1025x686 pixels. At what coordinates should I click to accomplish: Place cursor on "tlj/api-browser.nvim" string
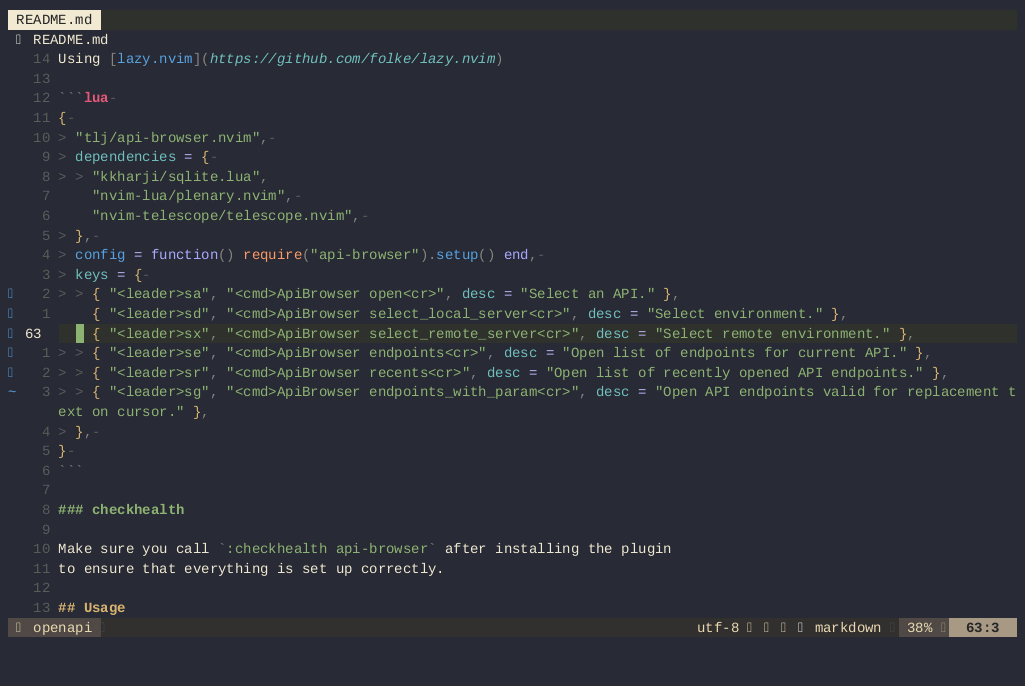coord(167,137)
